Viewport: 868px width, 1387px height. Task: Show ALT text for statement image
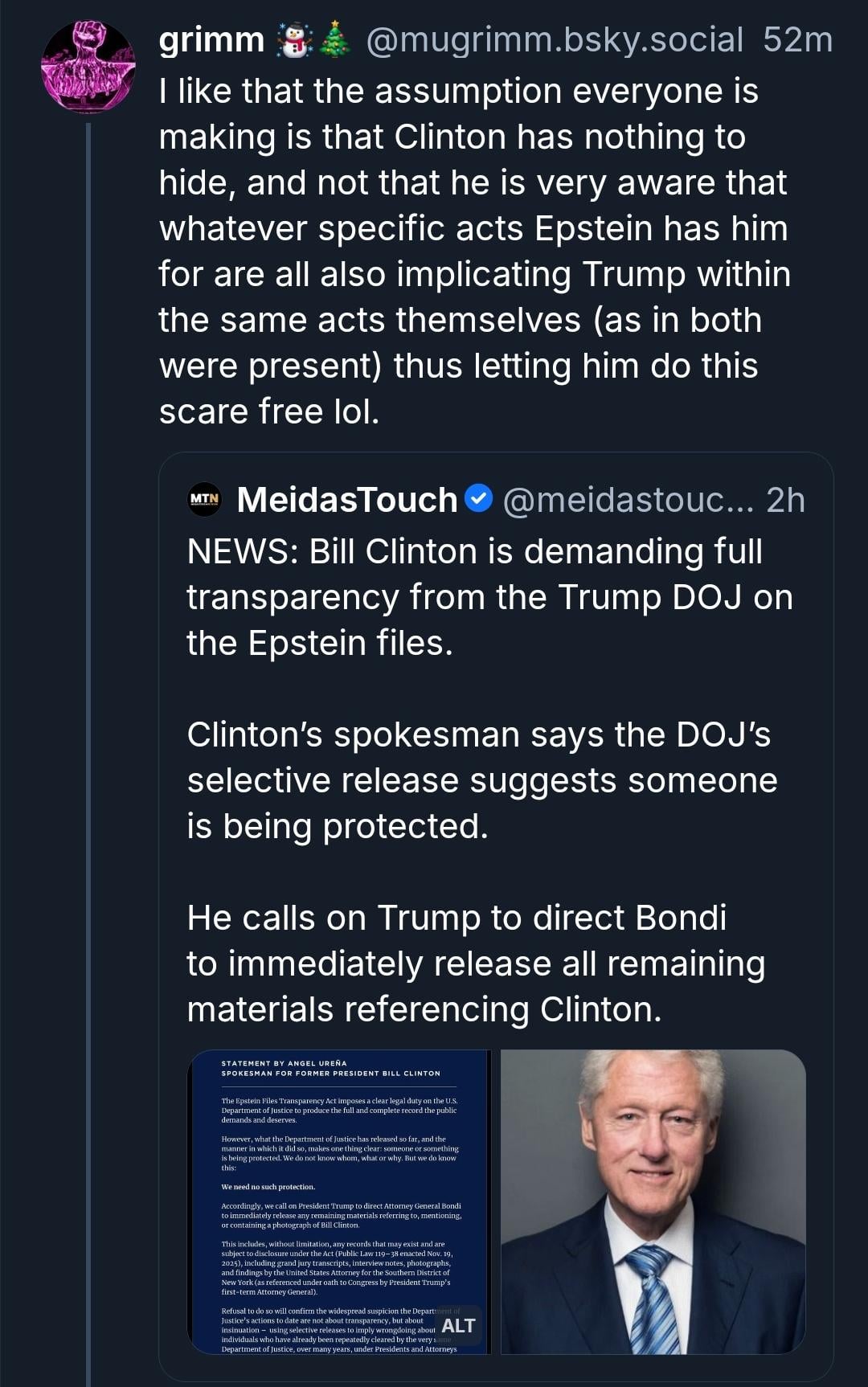click(458, 1326)
